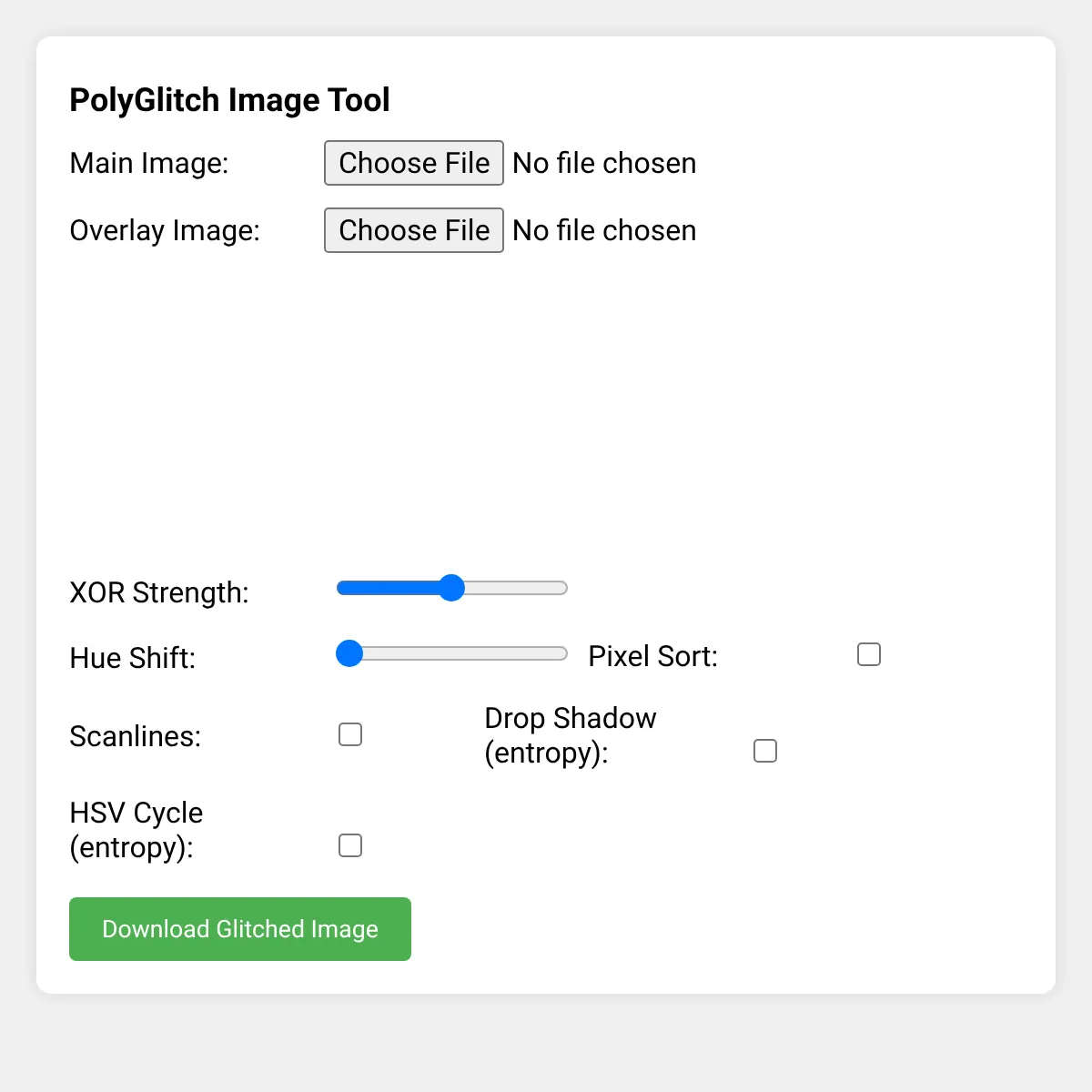Screen dimensions: 1092x1092
Task: Click the Pixel Sort label
Action: point(653,656)
